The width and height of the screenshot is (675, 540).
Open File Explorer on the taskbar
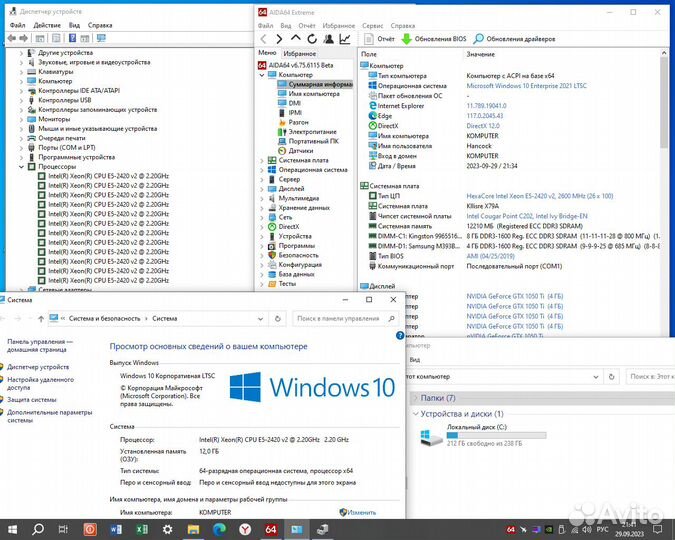pos(193,529)
